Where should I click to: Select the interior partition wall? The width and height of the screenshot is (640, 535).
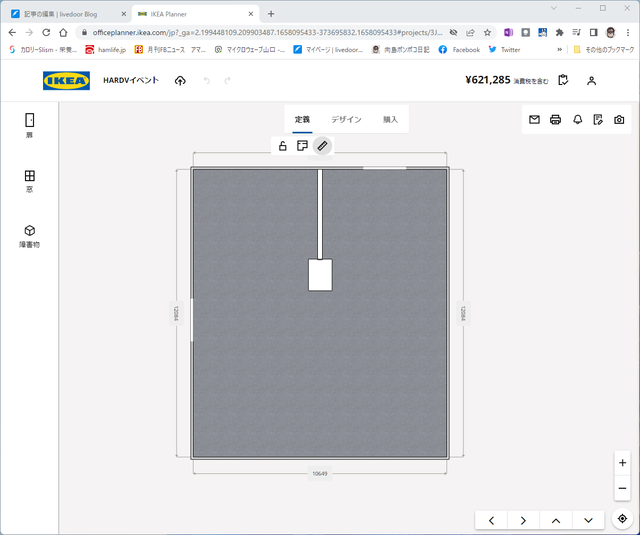click(320, 214)
